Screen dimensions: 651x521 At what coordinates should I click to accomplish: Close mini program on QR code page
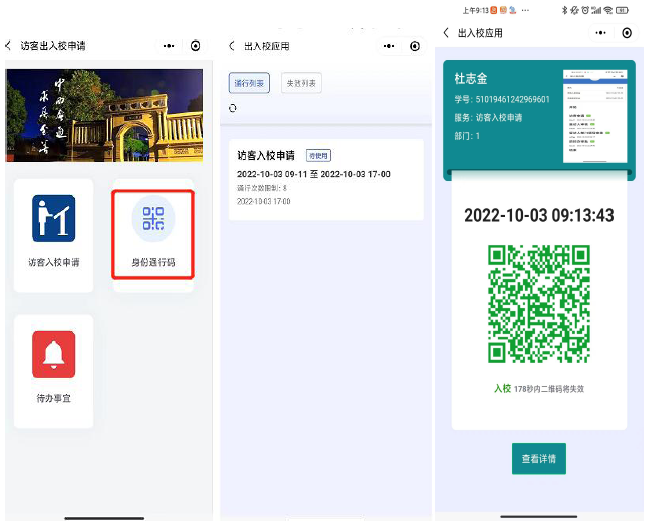pos(627,33)
